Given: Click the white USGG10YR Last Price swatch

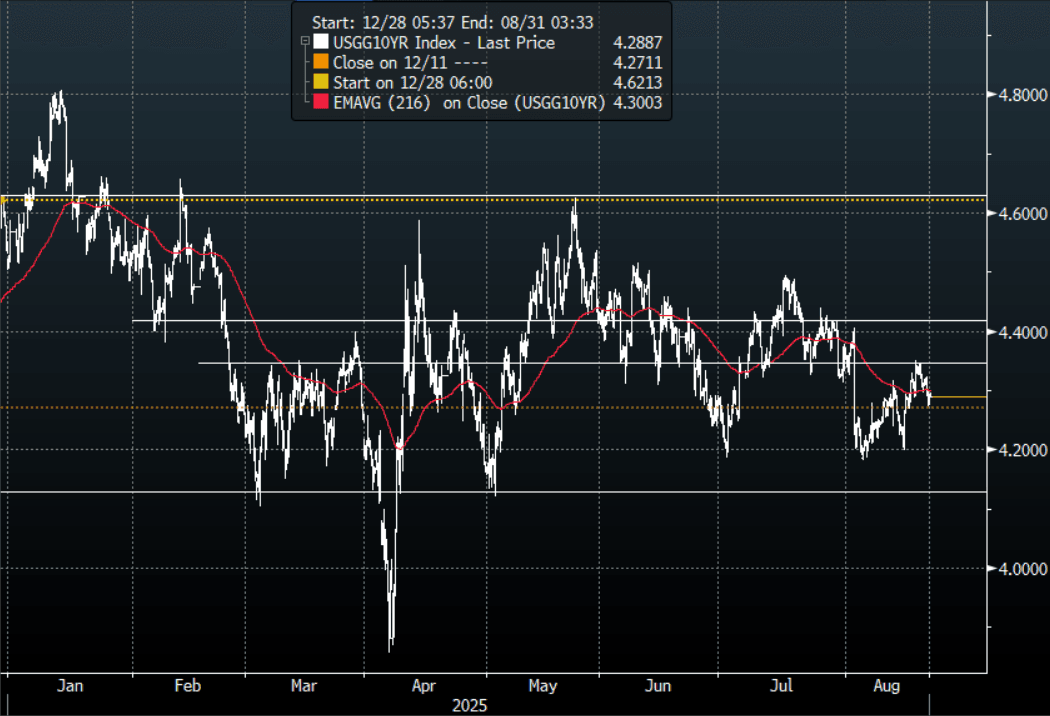Looking at the screenshot, I should tap(320, 42).
